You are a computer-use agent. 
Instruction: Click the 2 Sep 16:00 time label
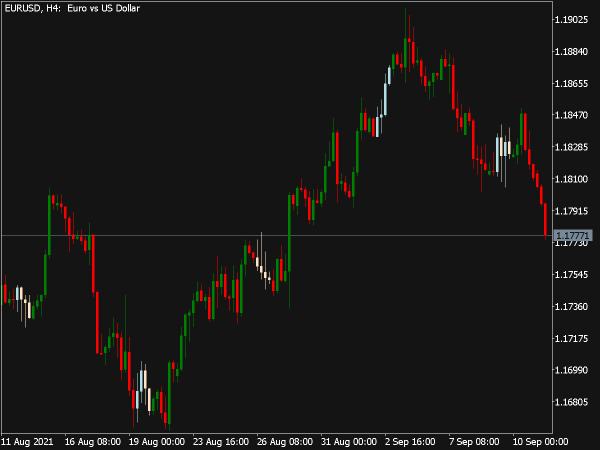411,442
